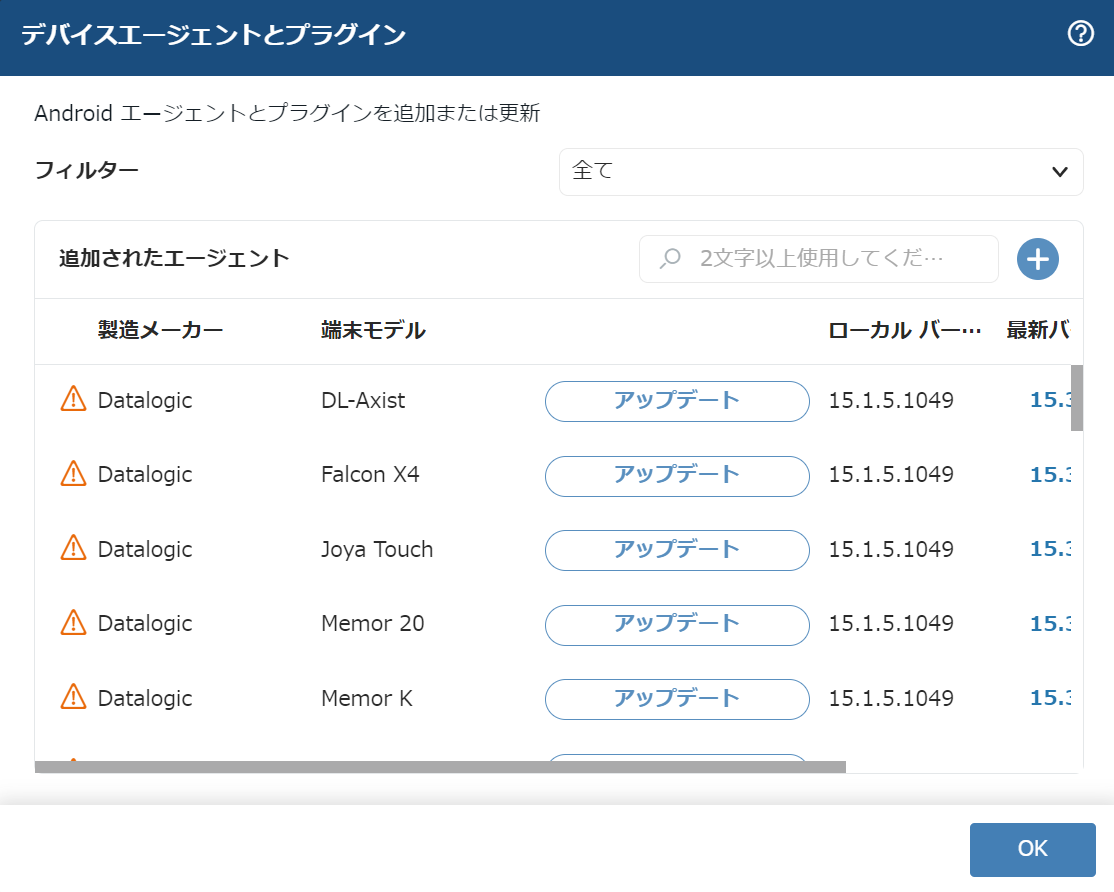Screen dimensions: 1114x892
Task: Click アップデート button for Joya Touch
Action: (x=677, y=550)
